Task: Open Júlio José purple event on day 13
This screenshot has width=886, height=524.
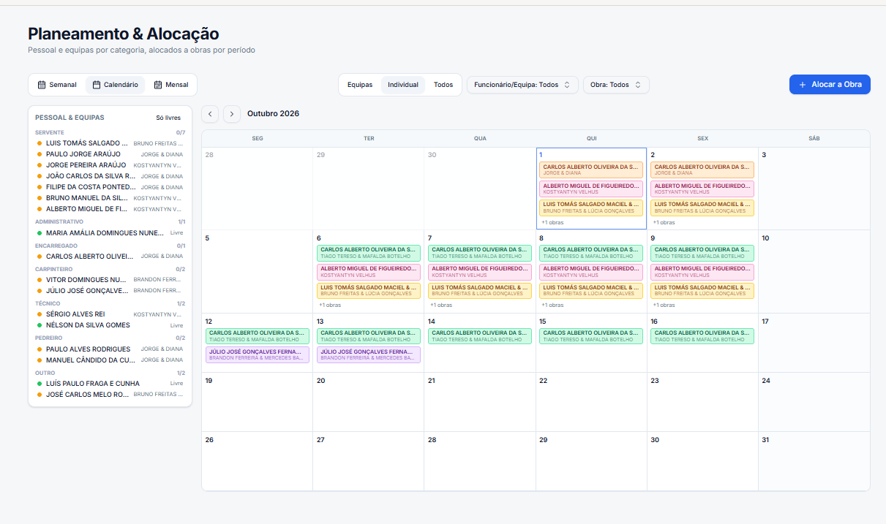Action: pos(368,355)
